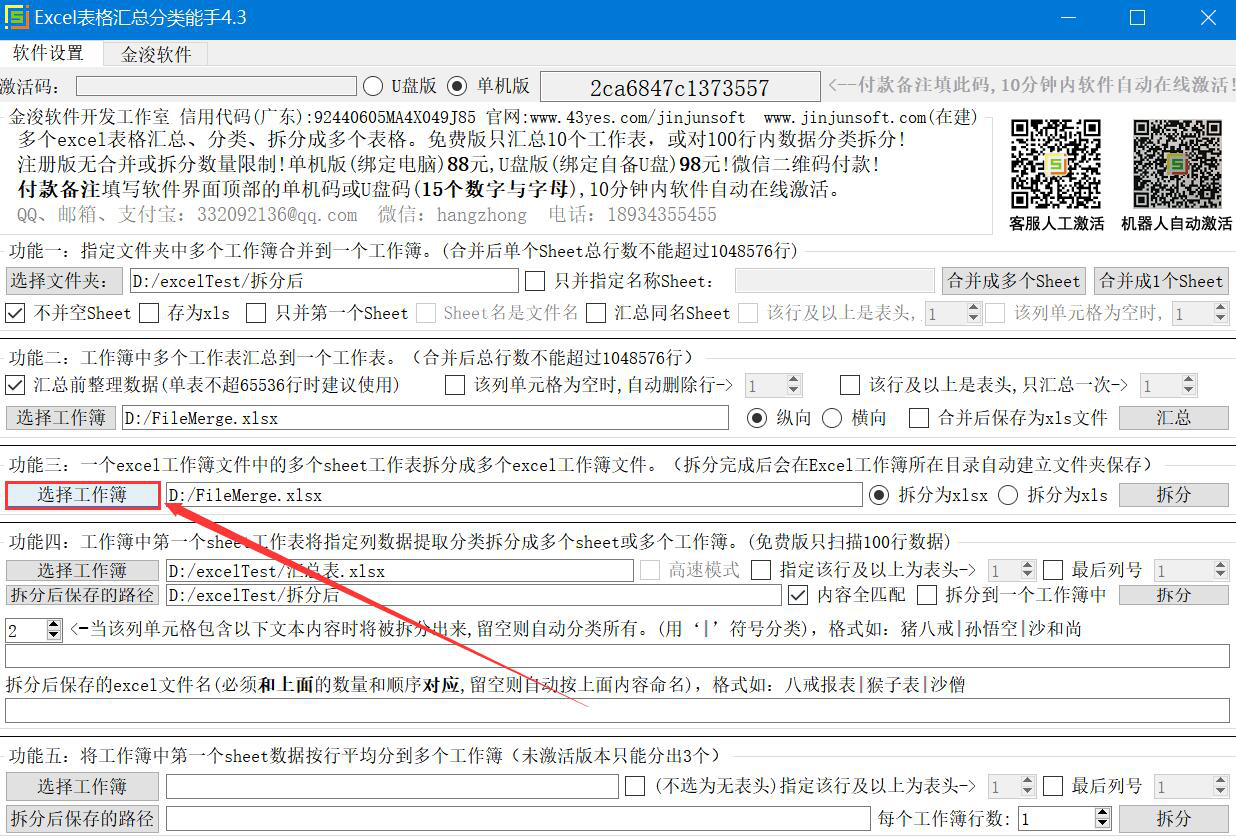Open the 软件设置 tab

tap(49, 53)
